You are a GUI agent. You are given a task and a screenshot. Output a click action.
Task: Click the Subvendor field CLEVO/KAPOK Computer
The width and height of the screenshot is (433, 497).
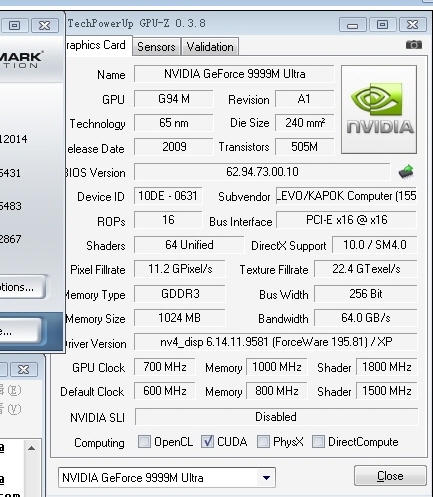click(x=346, y=196)
